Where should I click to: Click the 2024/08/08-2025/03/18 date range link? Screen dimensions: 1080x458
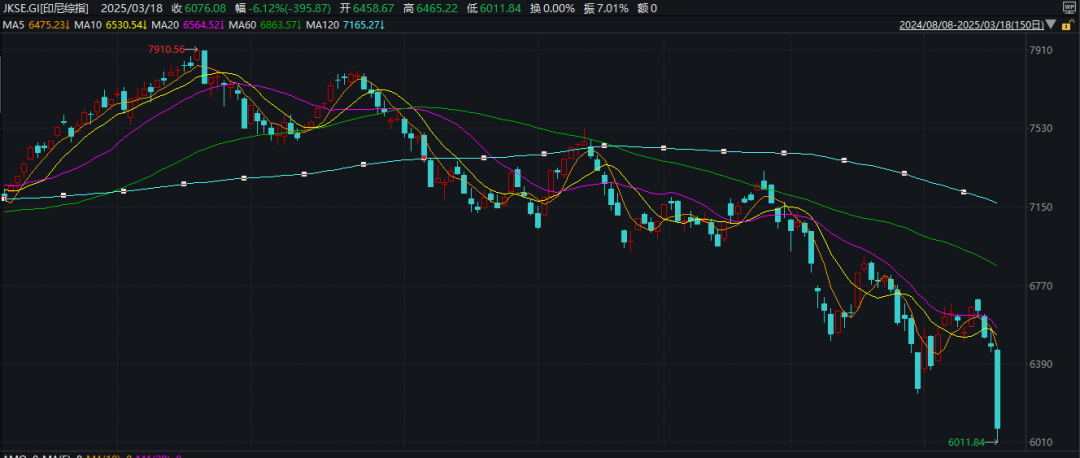[970, 22]
